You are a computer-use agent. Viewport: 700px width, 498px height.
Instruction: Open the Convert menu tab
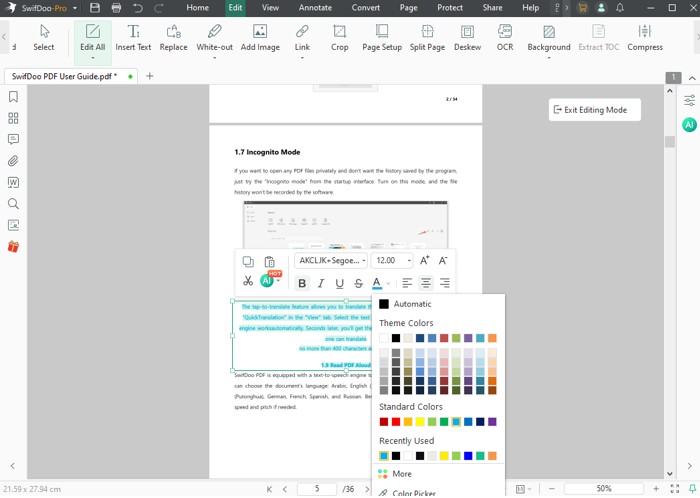(x=365, y=8)
